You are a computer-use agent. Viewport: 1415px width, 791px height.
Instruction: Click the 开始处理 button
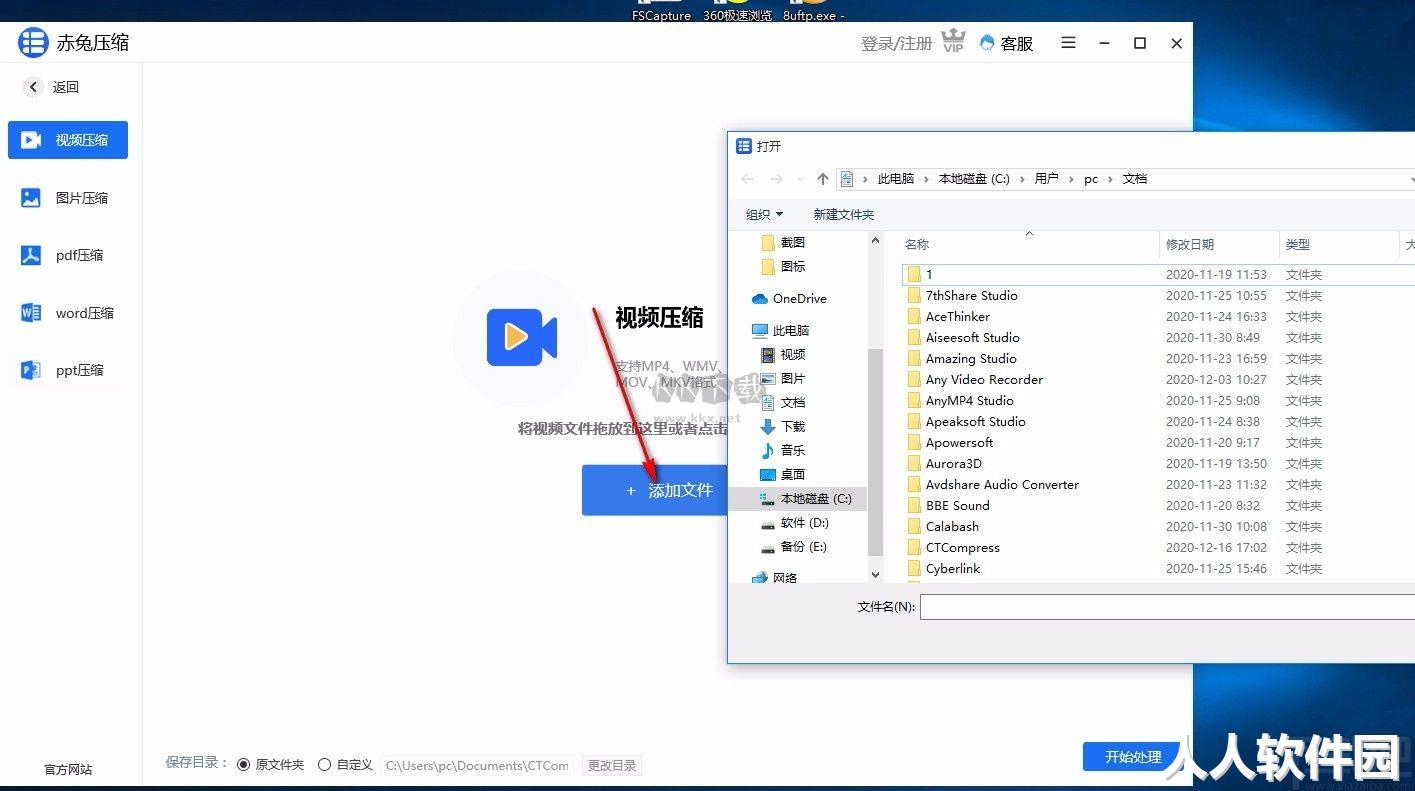1132,757
